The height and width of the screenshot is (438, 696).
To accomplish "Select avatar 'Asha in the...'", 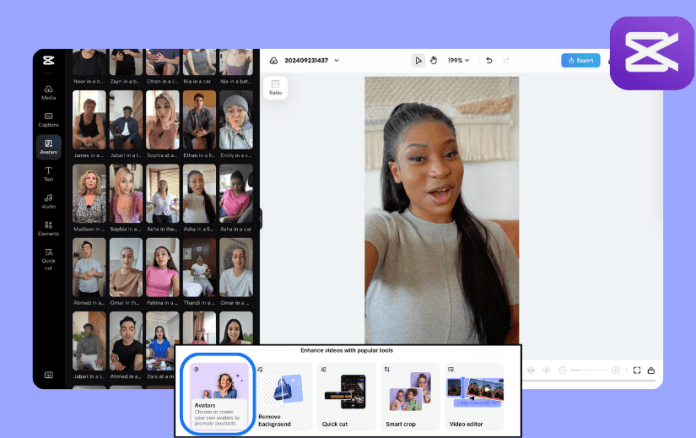I will [x=162, y=197].
